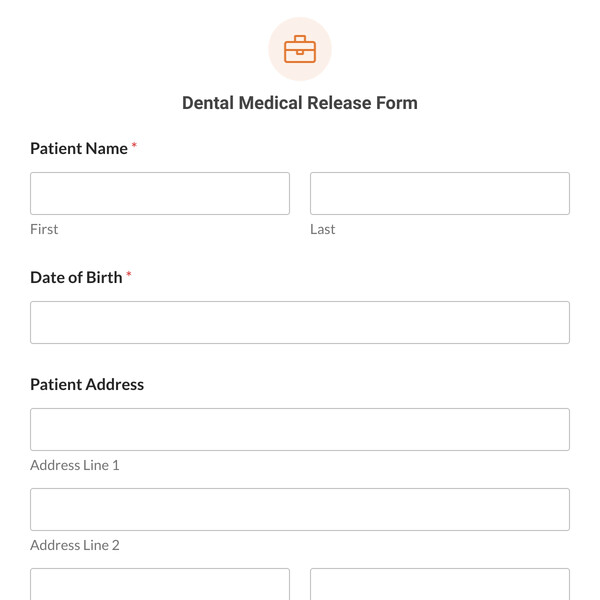Focus the left field below Address Line 2
This screenshot has height=600, width=600.
tap(160, 585)
